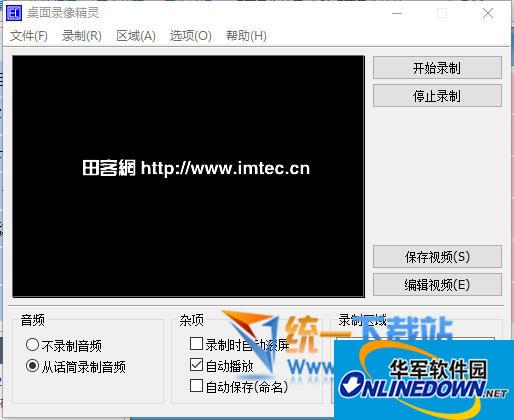Open the 区域(A) menu
The height and width of the screenshot is (420, 514).
[136, 35]
